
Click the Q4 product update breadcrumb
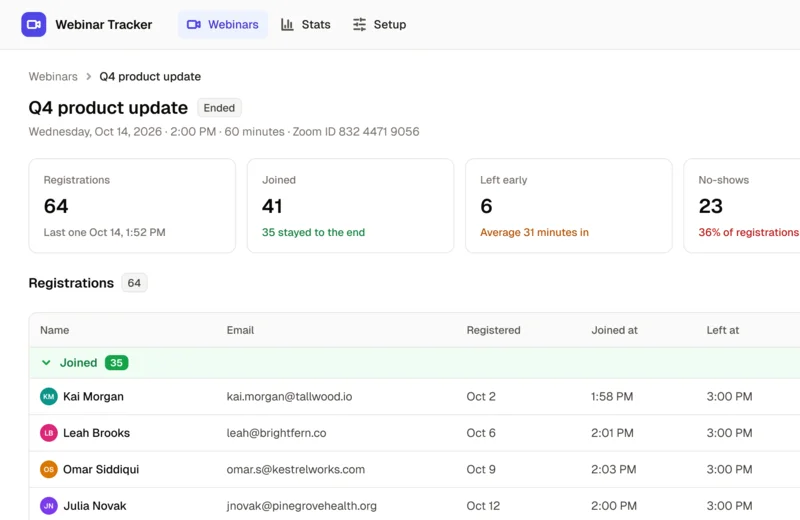point(150,77)
